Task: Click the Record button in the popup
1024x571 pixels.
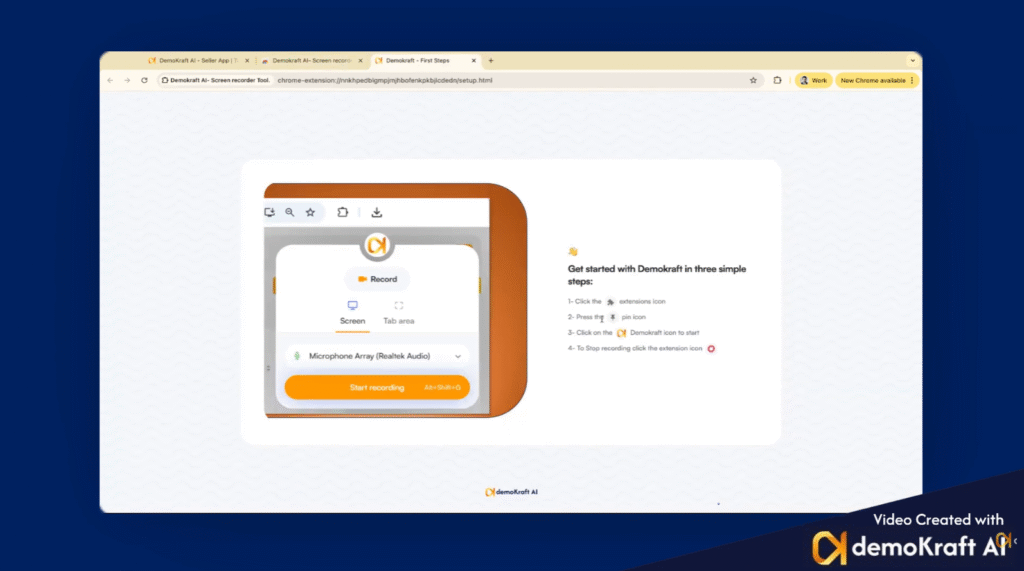Action: 377,279
